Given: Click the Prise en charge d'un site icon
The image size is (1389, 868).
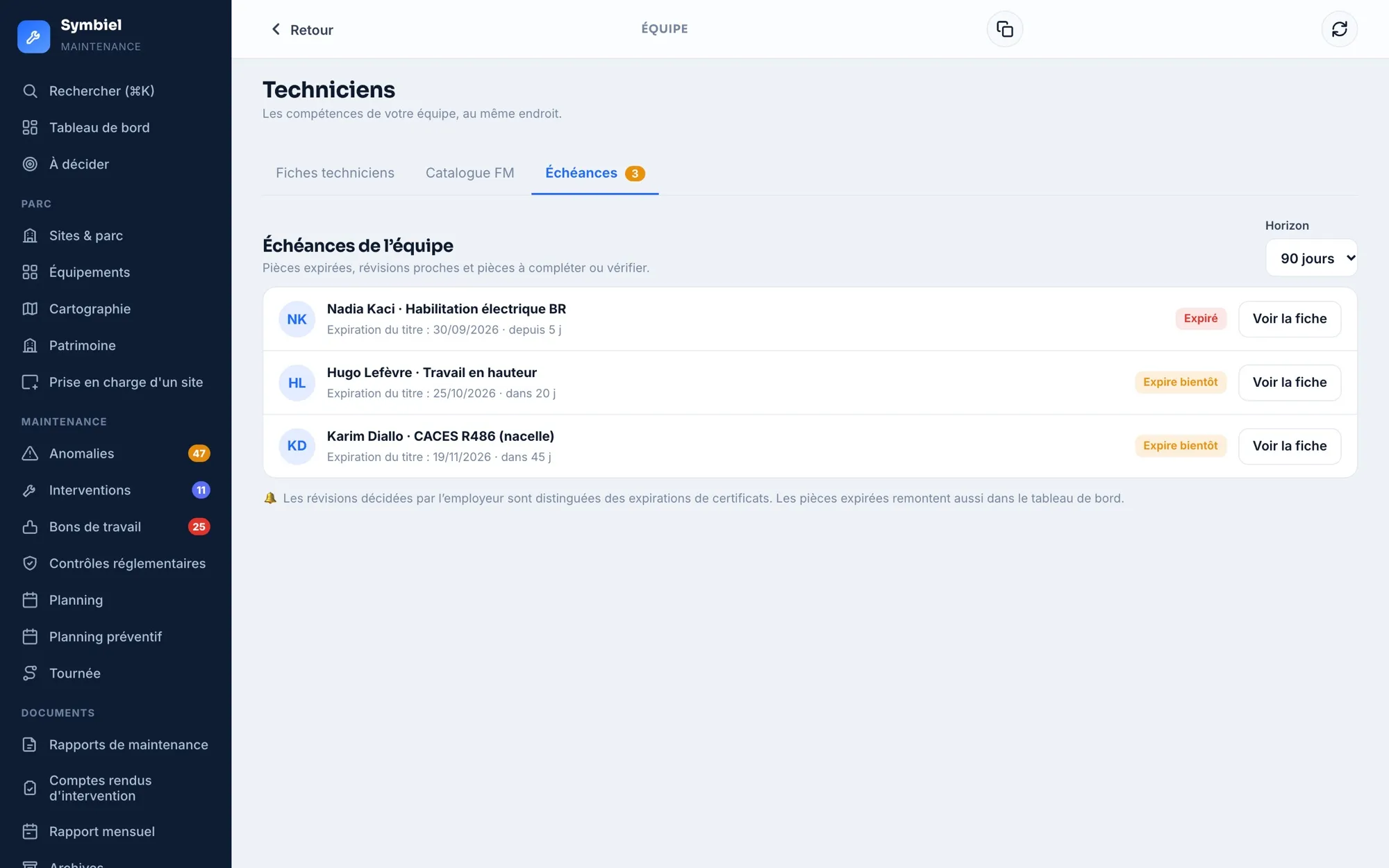Looking at the screenshot, I should click(x=30, y=383).
